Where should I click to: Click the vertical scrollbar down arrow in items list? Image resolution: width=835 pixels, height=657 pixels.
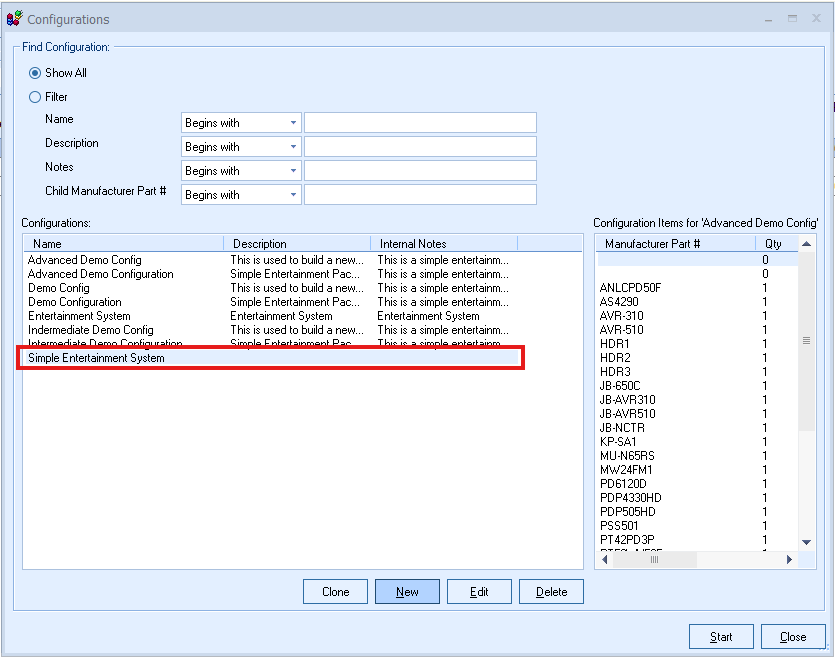click(807, 542)
